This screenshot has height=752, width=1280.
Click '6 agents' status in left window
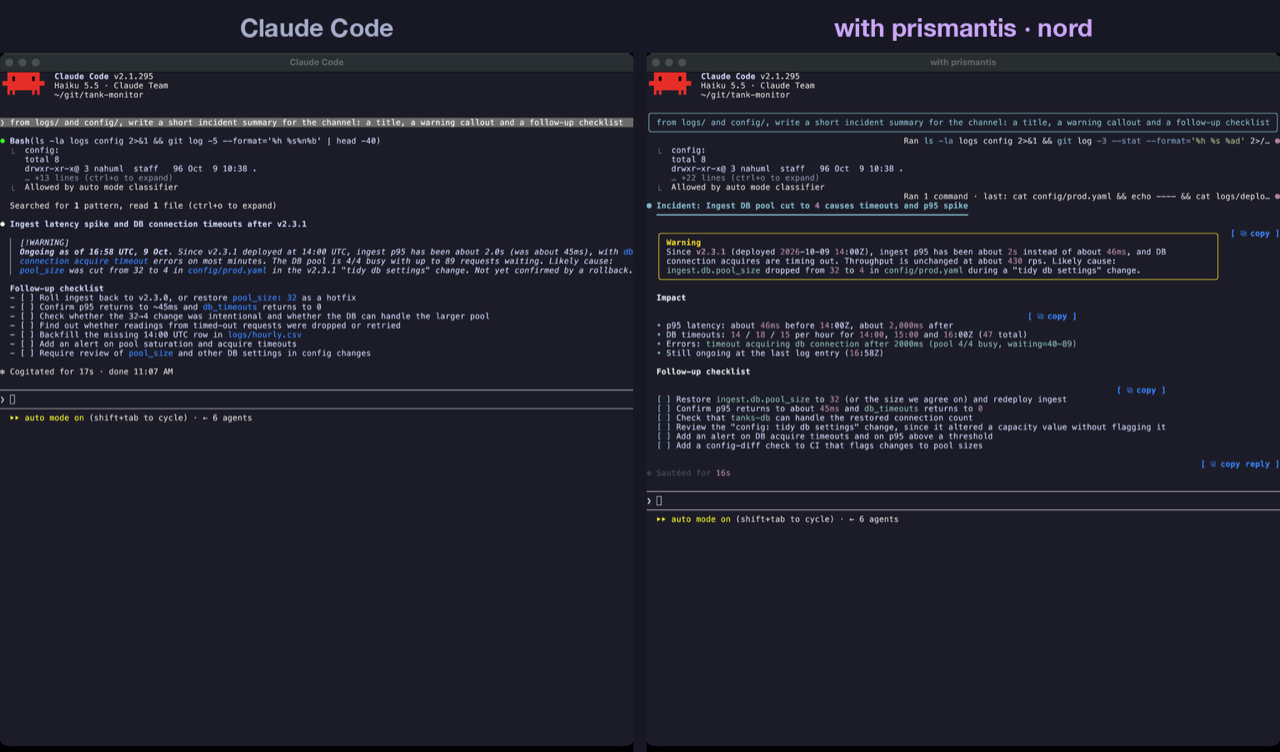pyautogui.click(x=230, y=418)
